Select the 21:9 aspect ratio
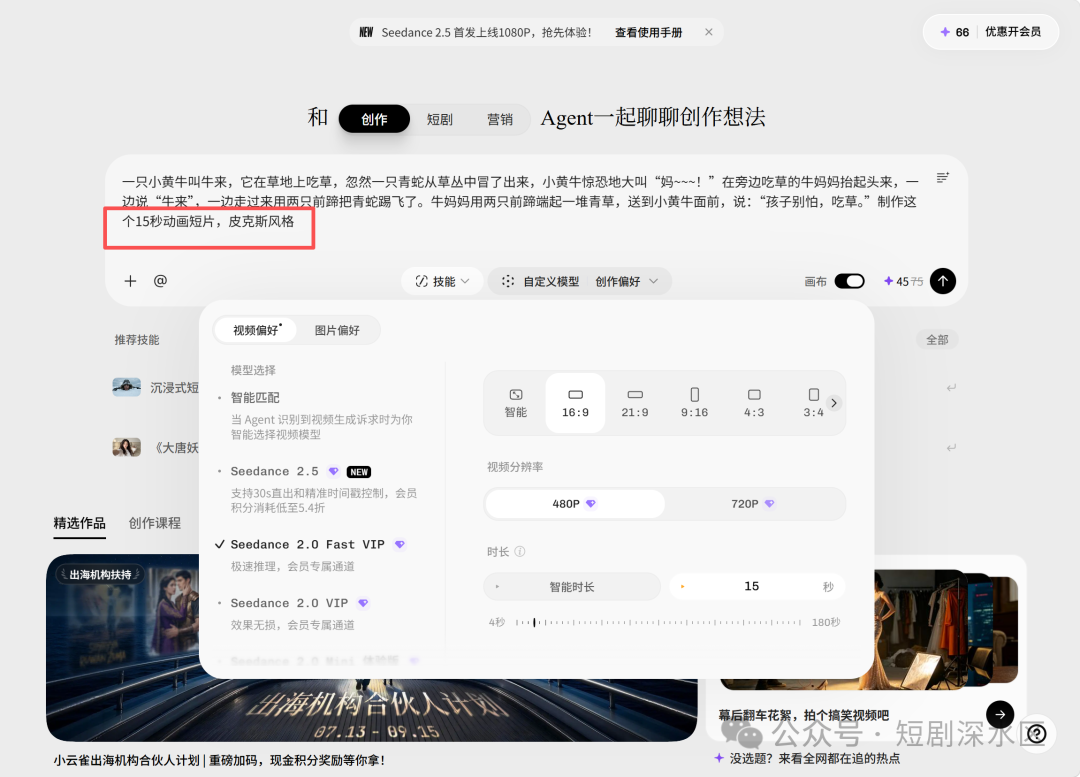Screen dimensions: 1080x777 point(635,403)
